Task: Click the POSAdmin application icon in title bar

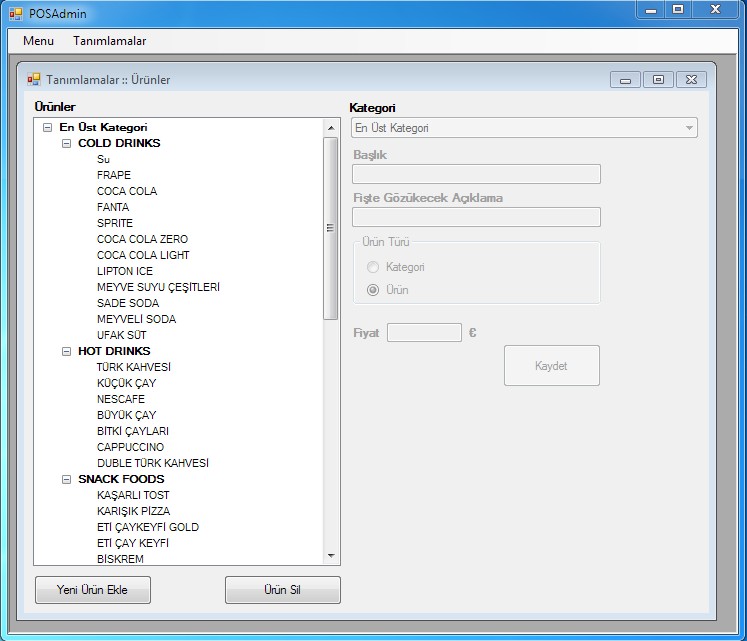Action: pyautogui.click(x=15, y=14)
